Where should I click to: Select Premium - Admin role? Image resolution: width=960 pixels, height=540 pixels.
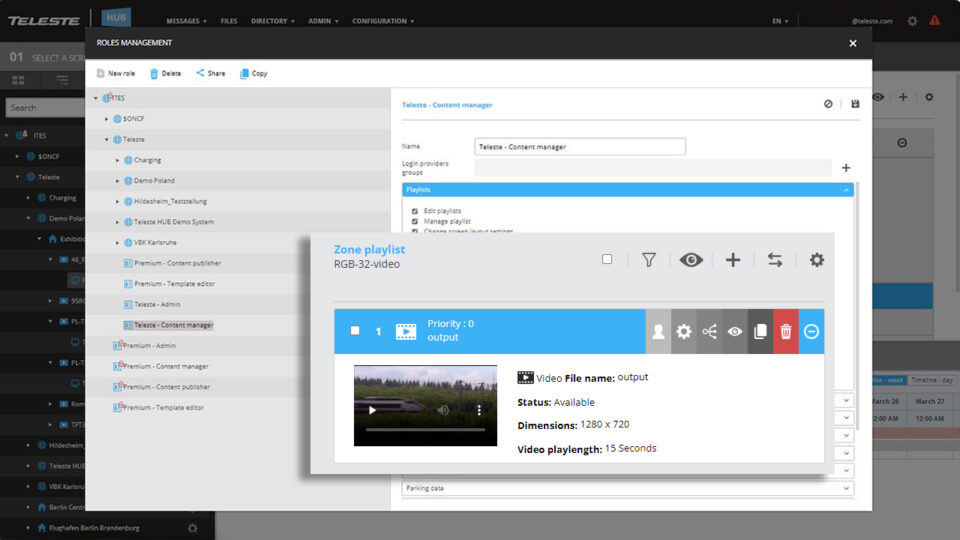[149, 346]
